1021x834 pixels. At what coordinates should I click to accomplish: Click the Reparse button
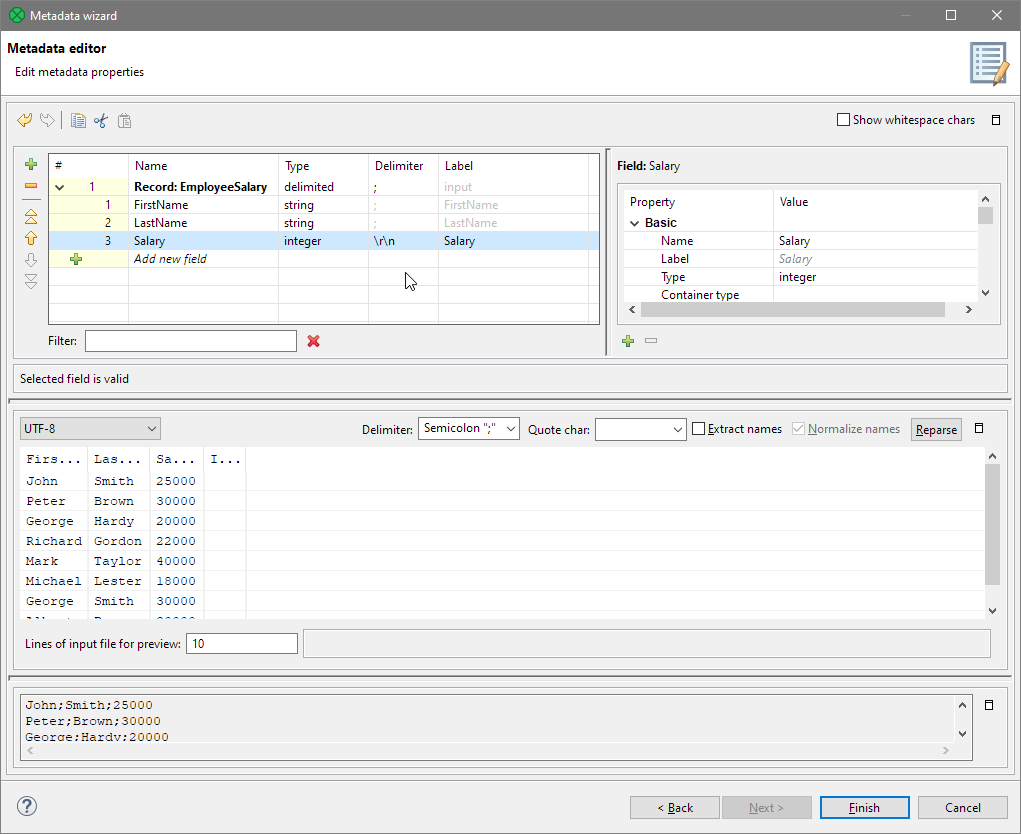[x=936, y=430]
